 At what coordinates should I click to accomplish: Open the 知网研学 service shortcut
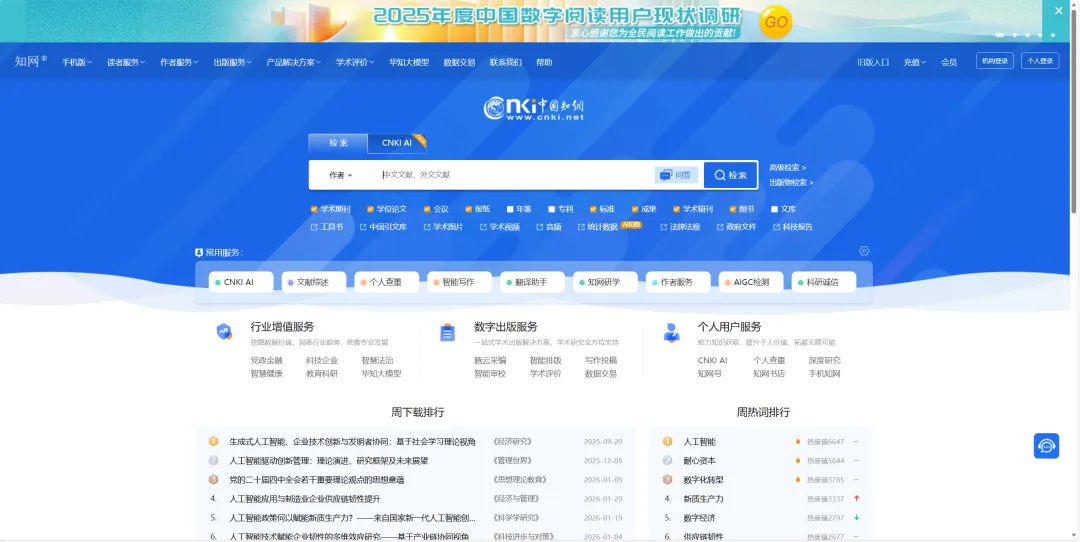(605, 282)
